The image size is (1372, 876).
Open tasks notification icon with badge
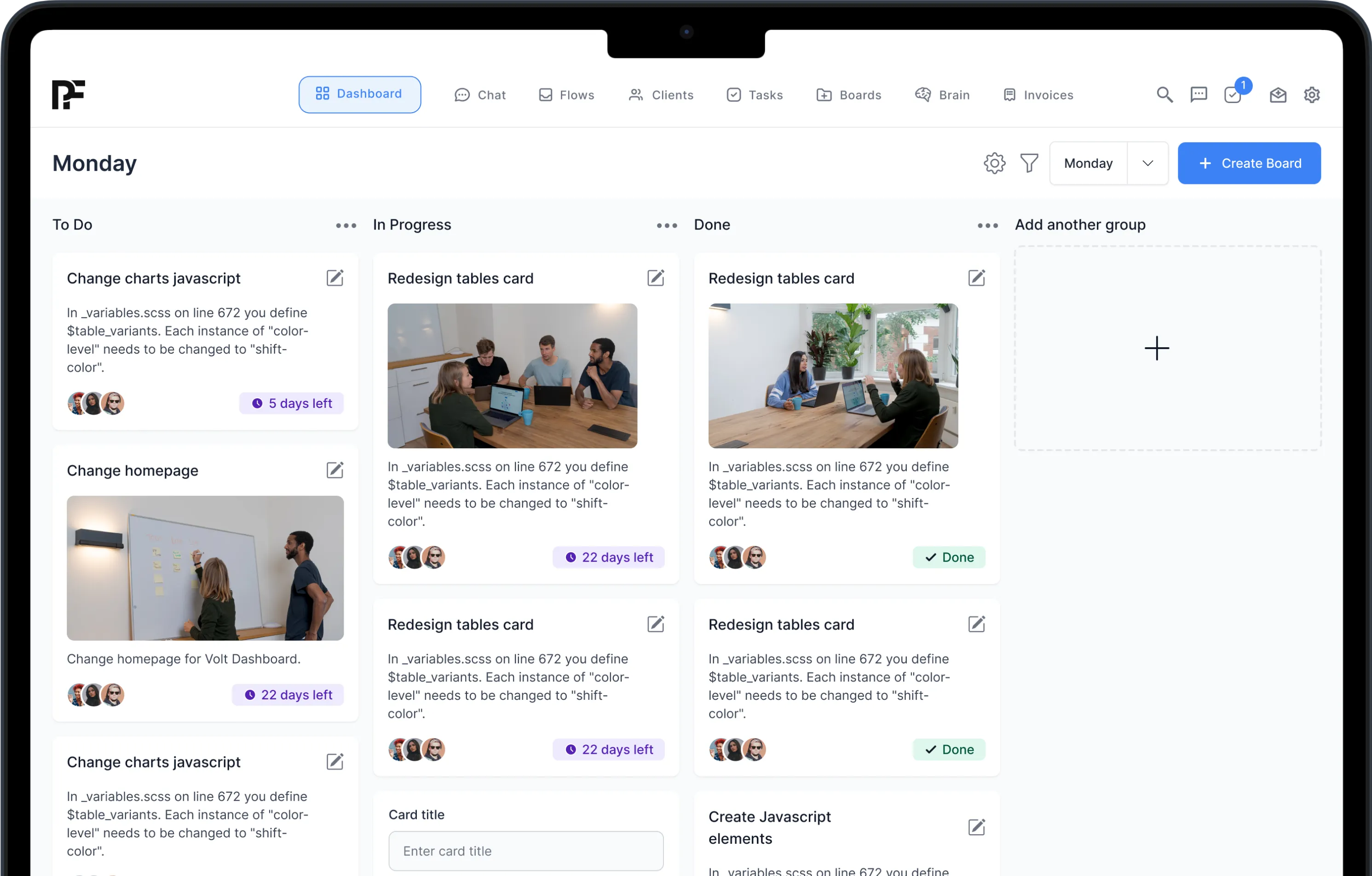click(1234, 95)
